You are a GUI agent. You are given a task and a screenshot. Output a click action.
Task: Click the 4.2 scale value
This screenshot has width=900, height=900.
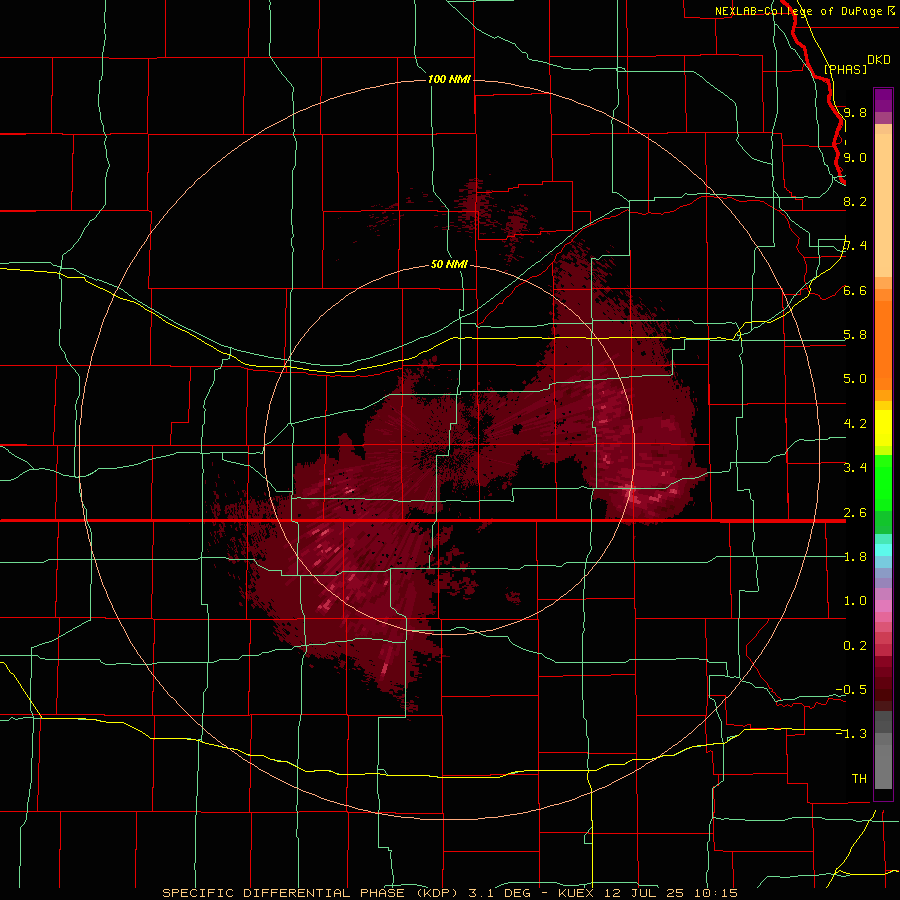tap(855, 424)
